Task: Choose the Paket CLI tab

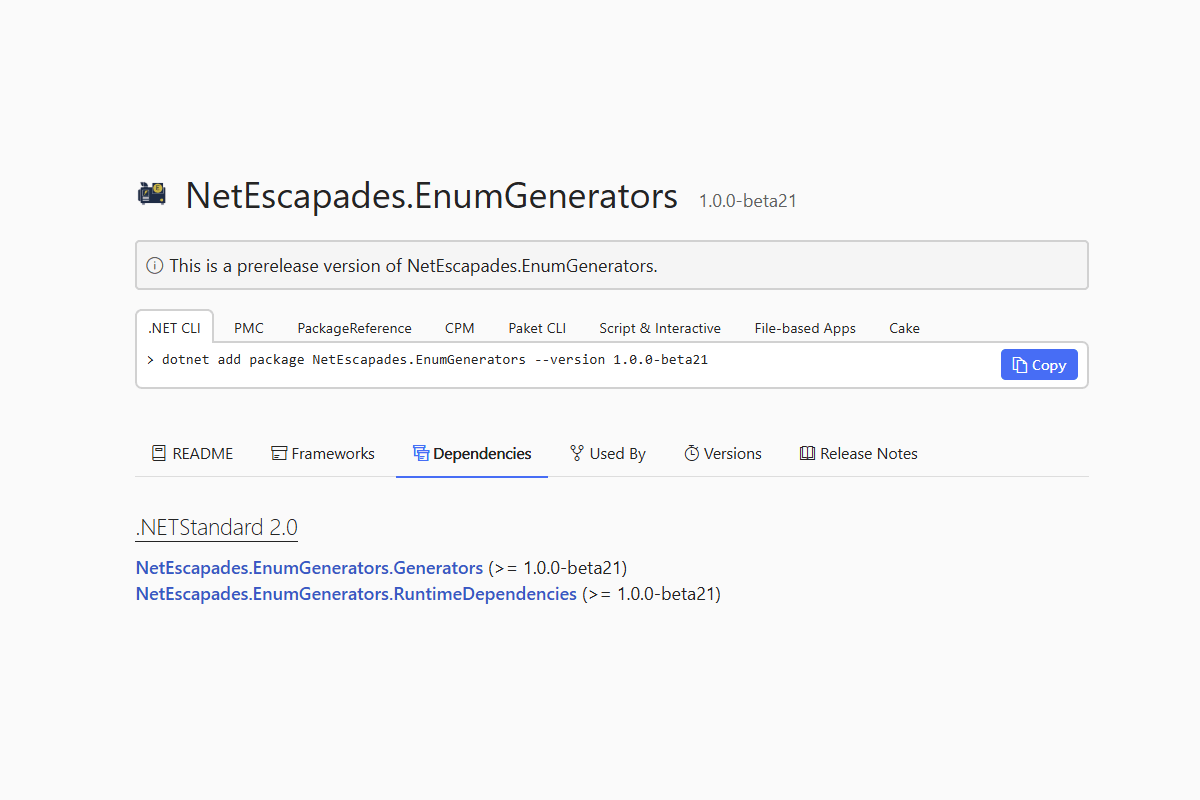Action: click(537, 328)
